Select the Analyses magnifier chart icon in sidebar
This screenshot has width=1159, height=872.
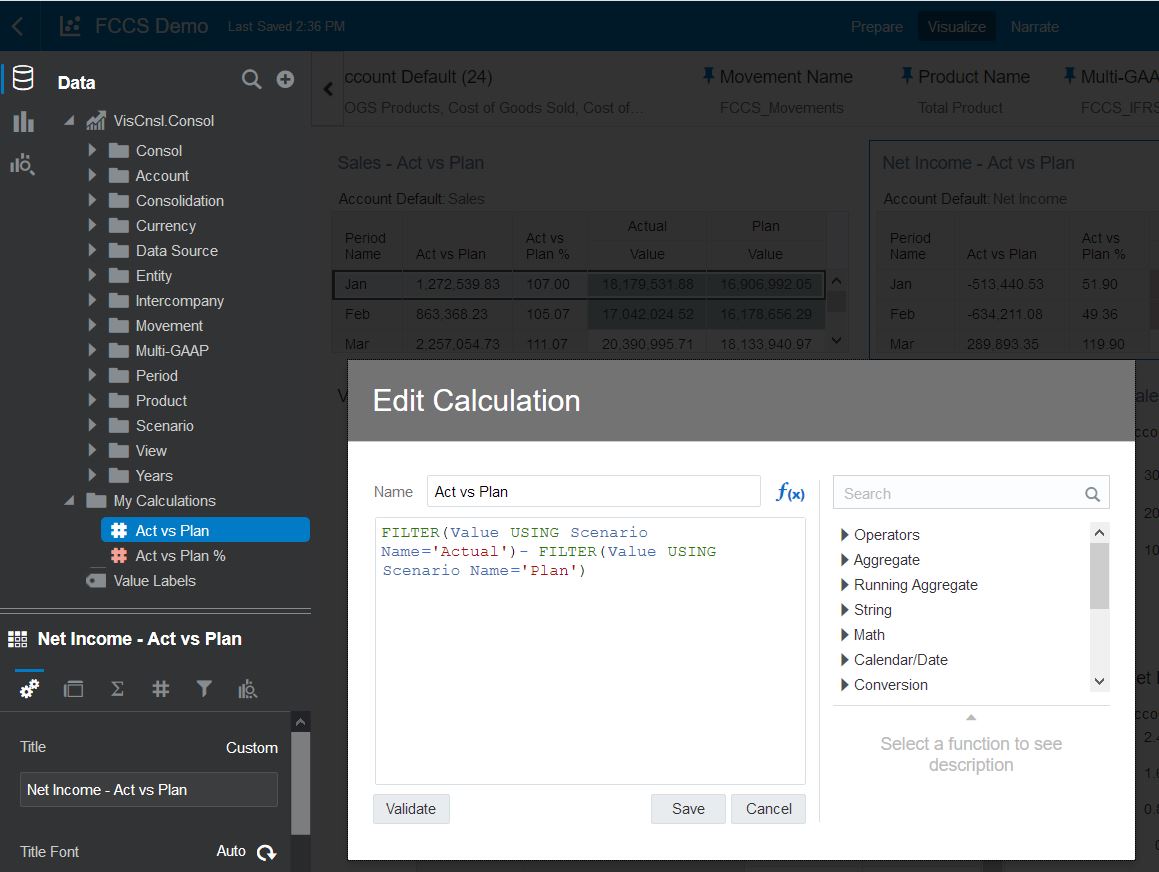22,164
